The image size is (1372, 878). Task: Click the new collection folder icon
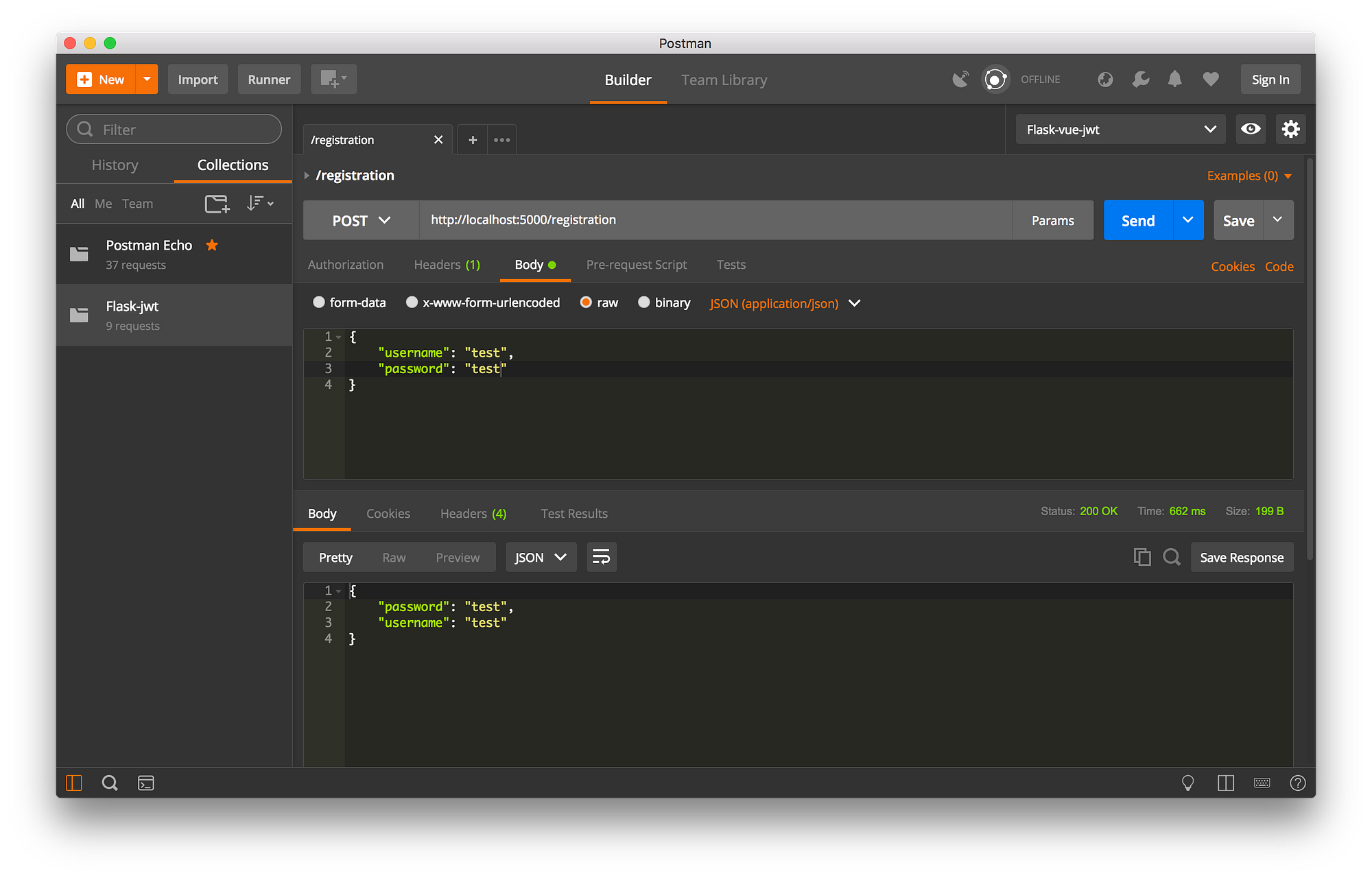(x=217, y=204)
